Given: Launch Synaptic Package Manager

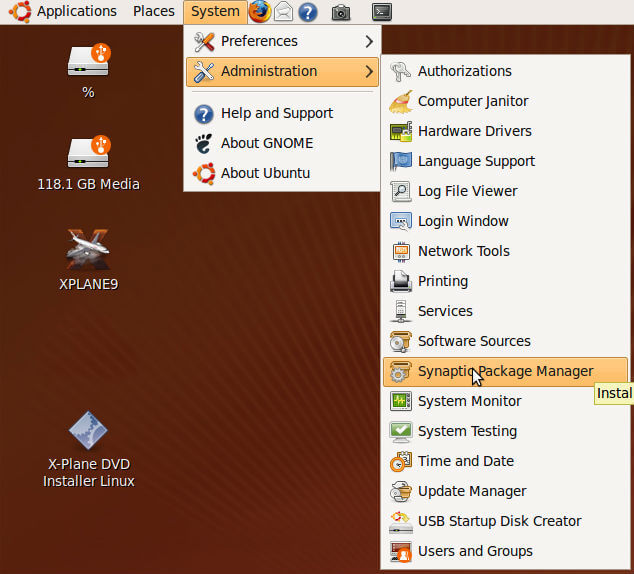Looking at the screenshot, I should coord(505,371).
